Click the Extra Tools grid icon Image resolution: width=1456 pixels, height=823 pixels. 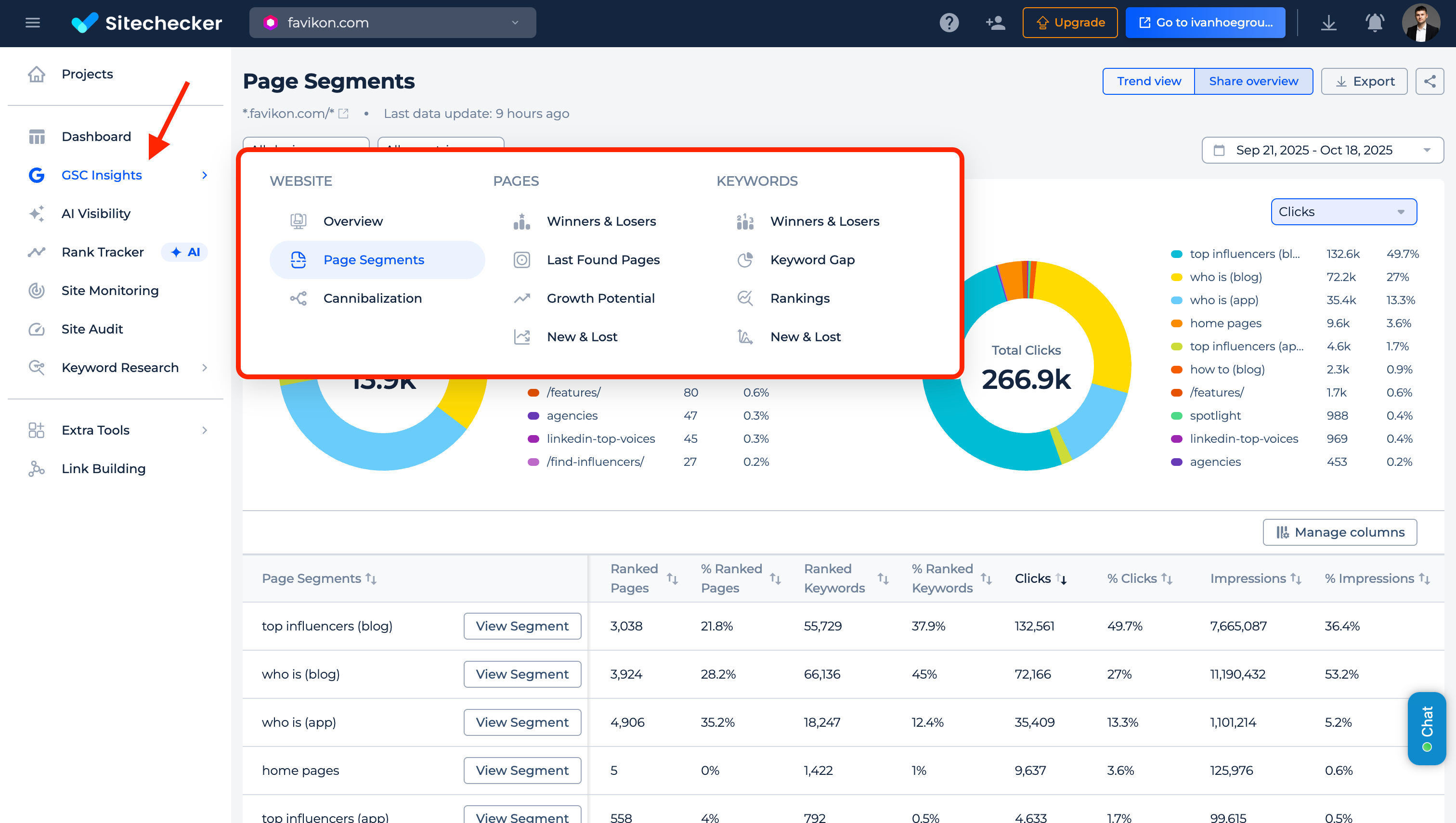point(37,430)
